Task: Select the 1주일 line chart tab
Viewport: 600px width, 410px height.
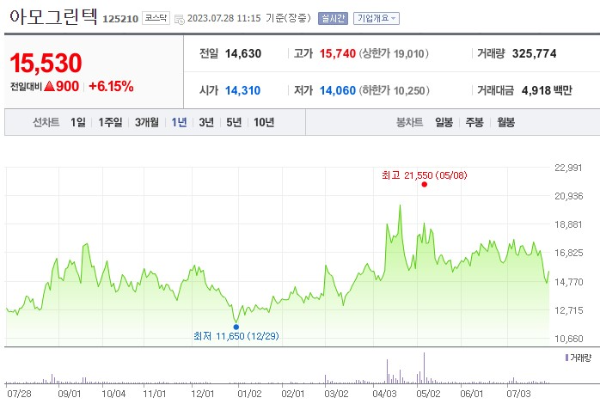Action: pyautogui.click(x=110, y=122)
